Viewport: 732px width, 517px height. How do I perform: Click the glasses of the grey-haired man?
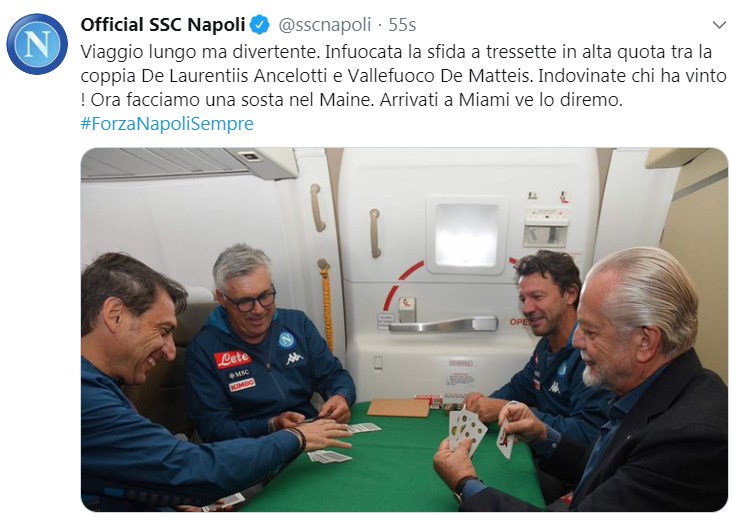(x=252, y=301)
